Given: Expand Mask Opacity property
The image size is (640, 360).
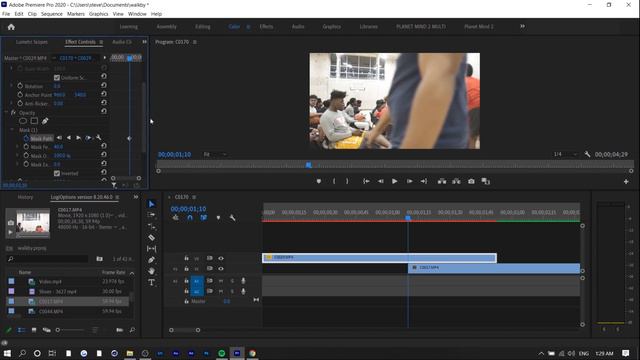Looking at the screenshot, I should tap(18, 156).
